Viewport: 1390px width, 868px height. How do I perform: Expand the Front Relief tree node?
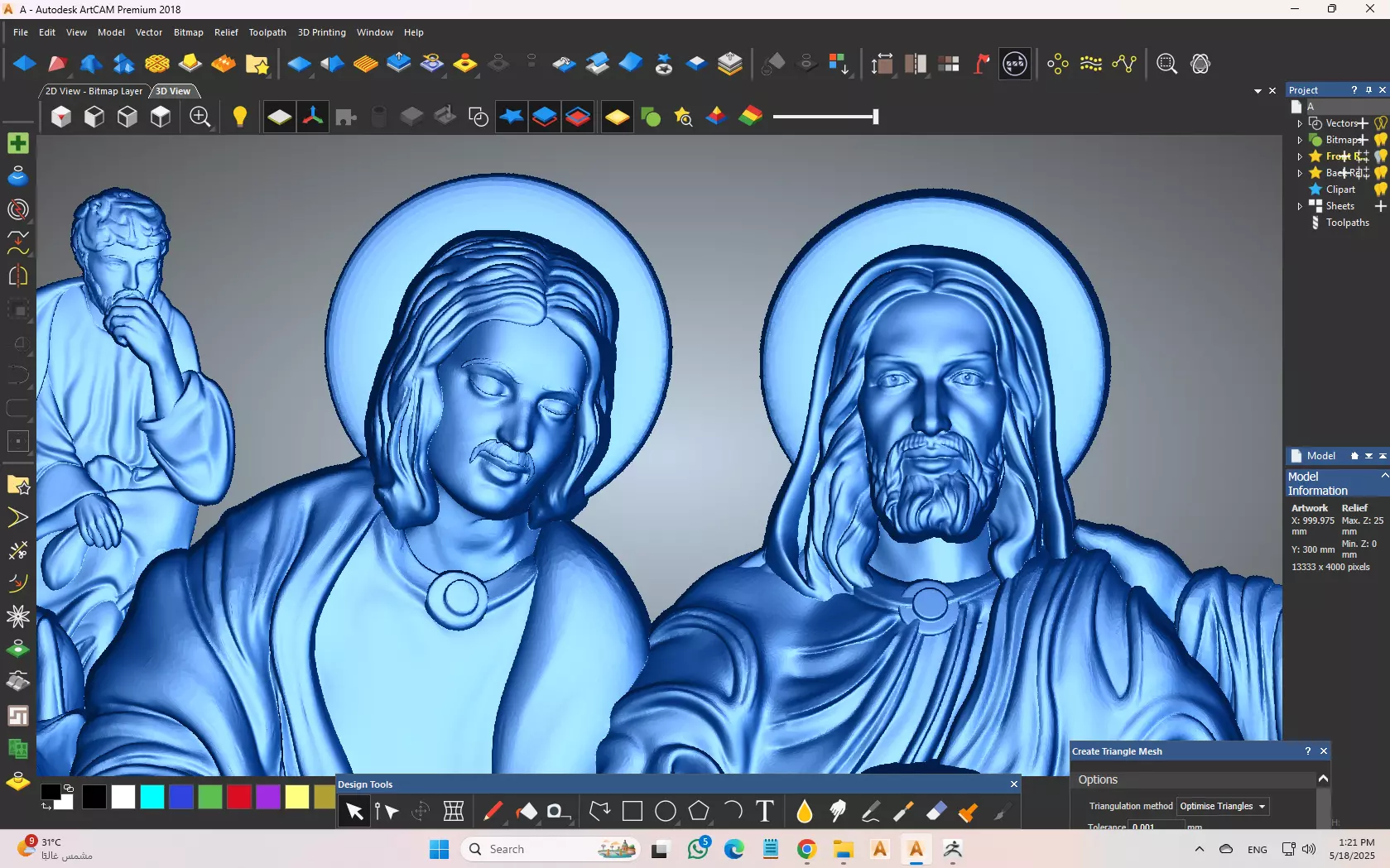pos(1300,156)
